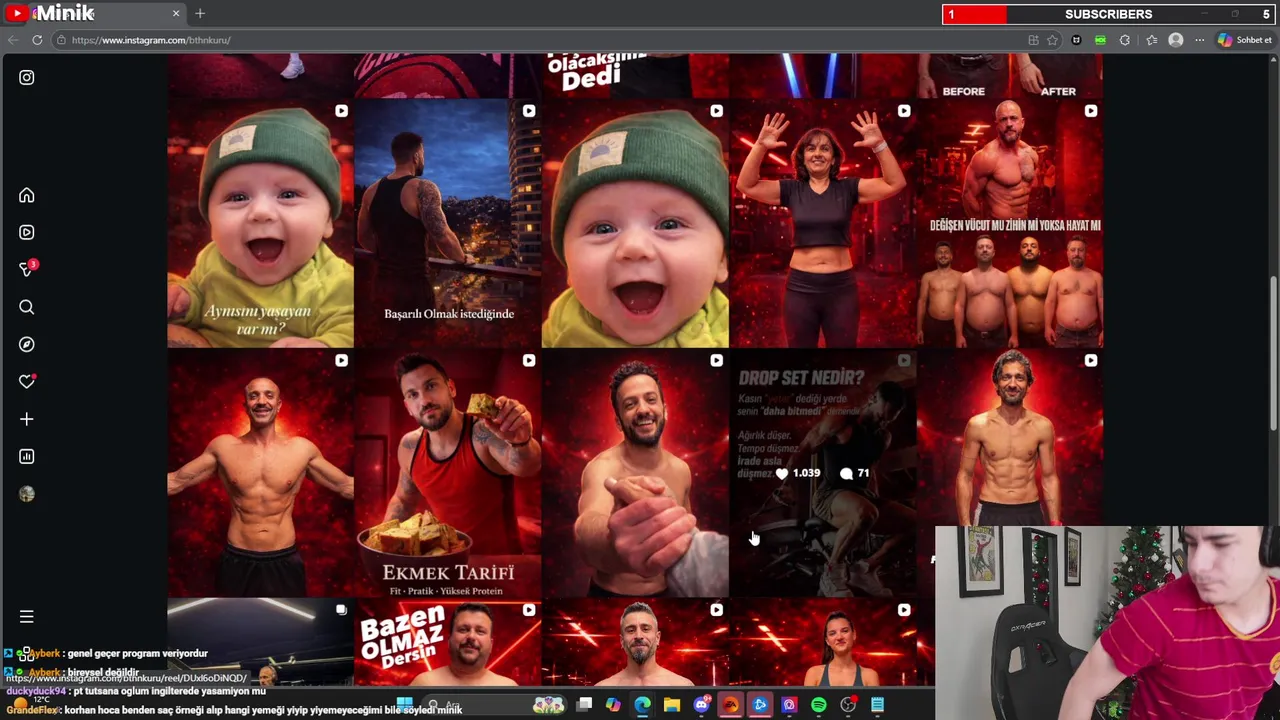Open the Explore compass icon
This screenshot has height=720, width=1280.
[27, 344]
